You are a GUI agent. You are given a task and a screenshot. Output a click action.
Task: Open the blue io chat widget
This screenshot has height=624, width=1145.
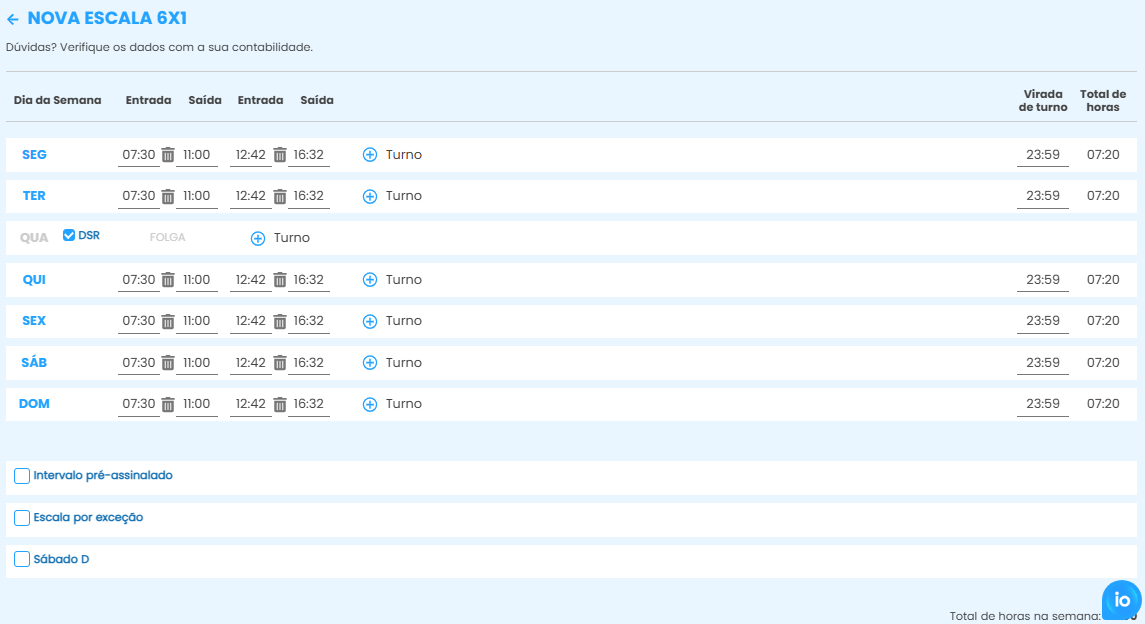[1121, 599]
